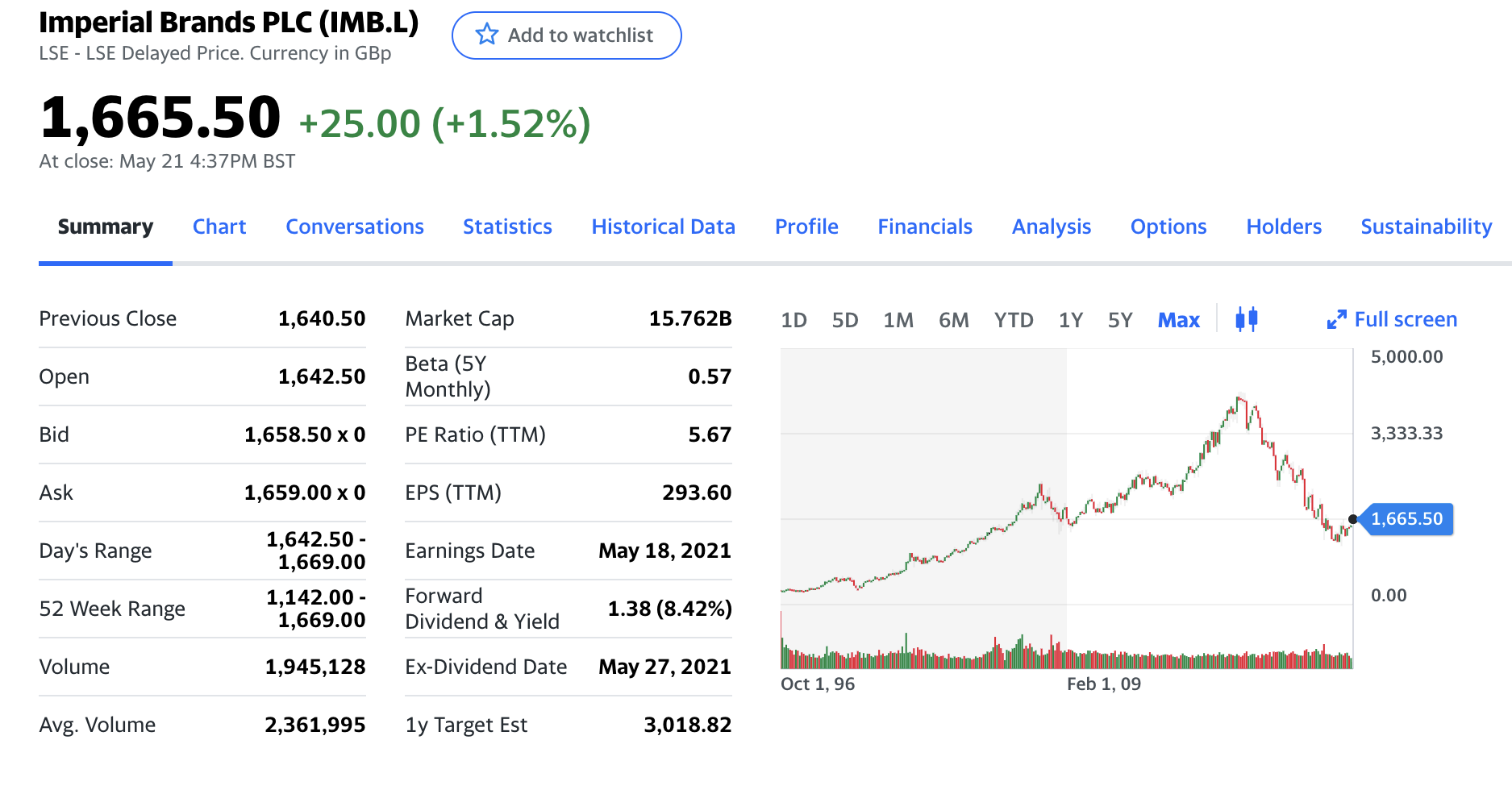Click the Earnings Date May 18, 2021
The width and height of the screenshot is (1512, 794).
[664, 551]
